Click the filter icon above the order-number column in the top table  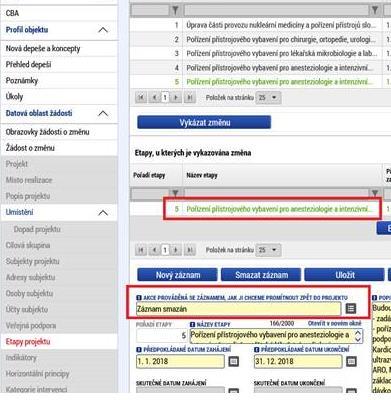coord(175,11)
